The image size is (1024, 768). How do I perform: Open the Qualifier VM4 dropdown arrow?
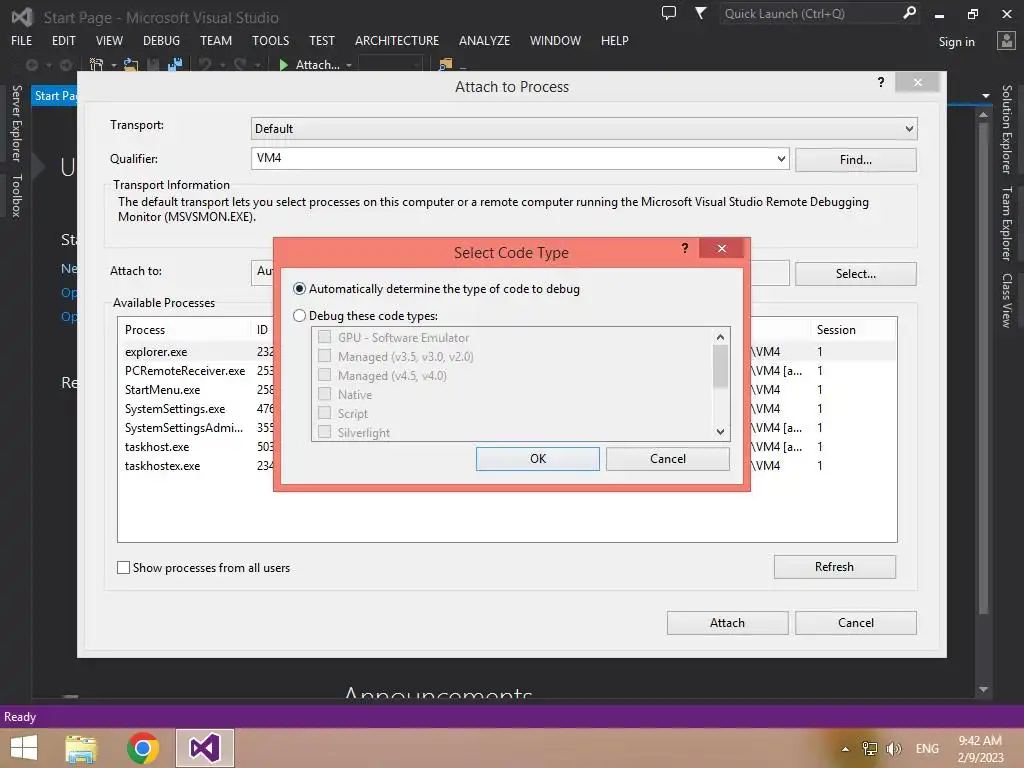pyautogui.click(x=781, y=158)
